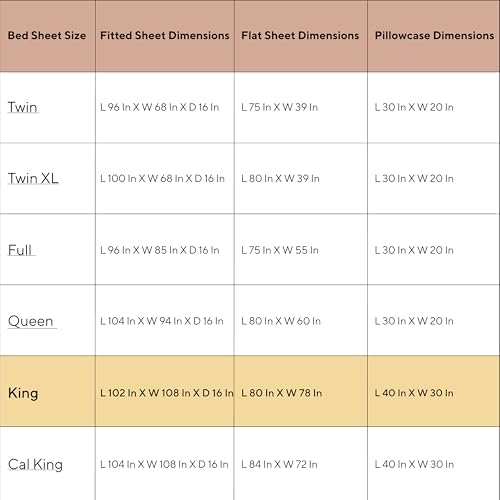Open the Full size link
500x500 pixels.
tap(20, 250)
